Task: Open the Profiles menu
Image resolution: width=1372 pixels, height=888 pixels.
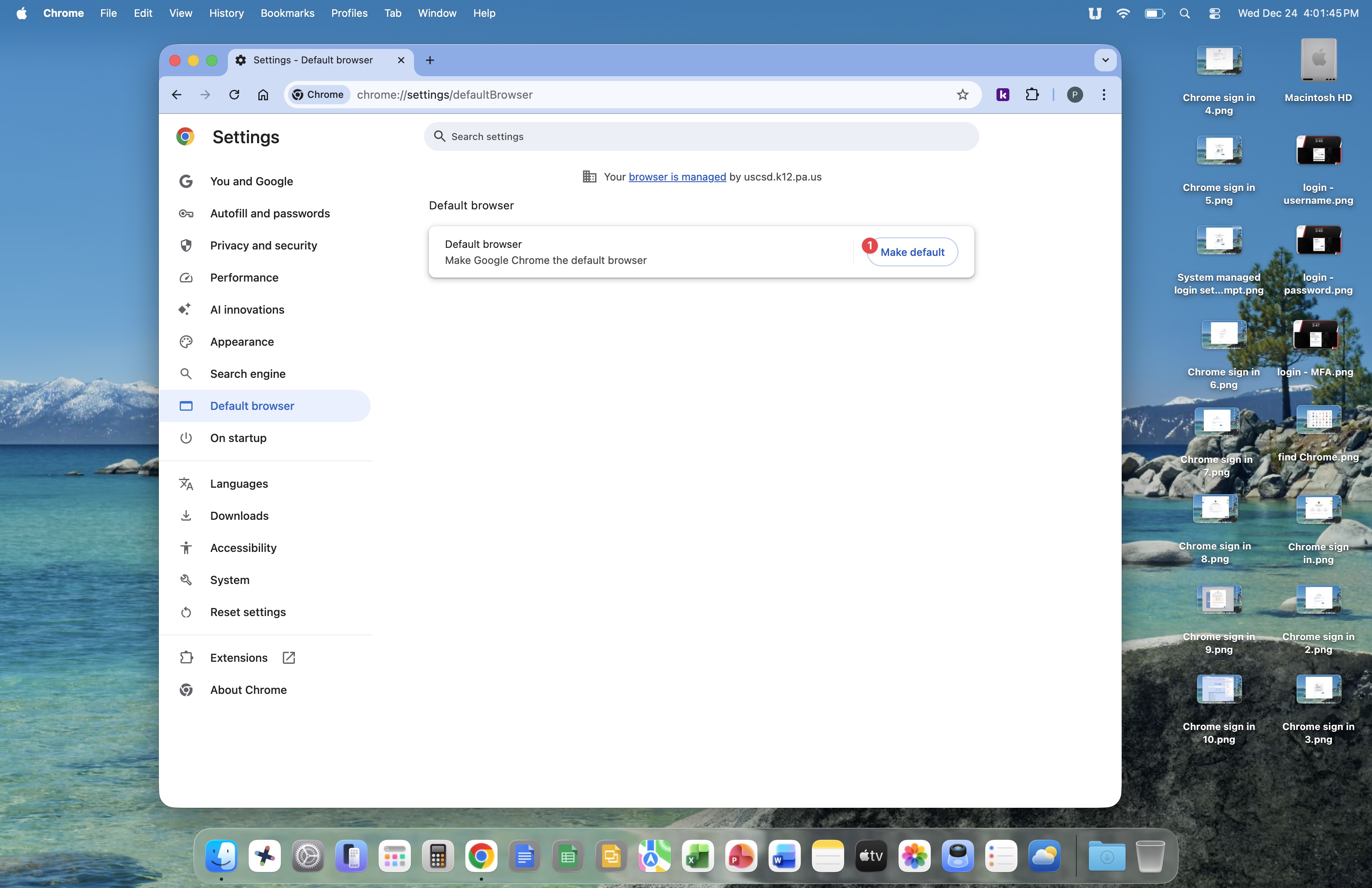Action: tap(349, 13)
